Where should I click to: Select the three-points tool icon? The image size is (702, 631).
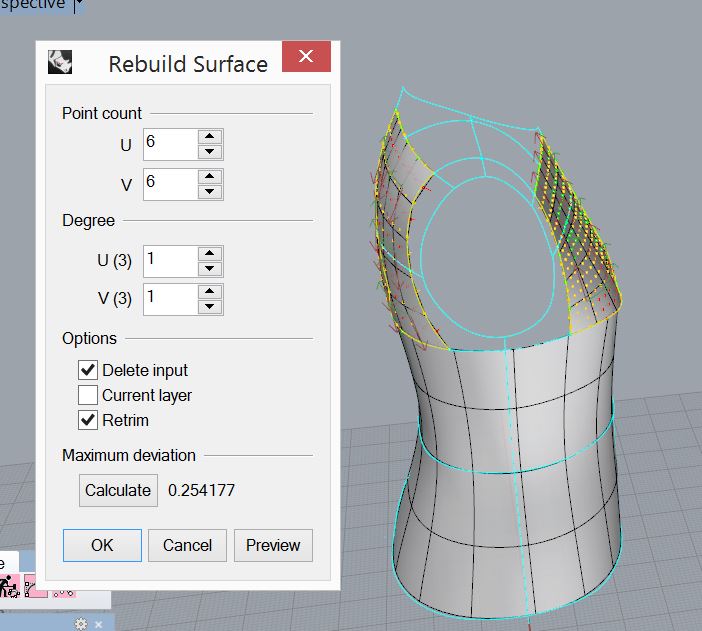pos(64,593)
